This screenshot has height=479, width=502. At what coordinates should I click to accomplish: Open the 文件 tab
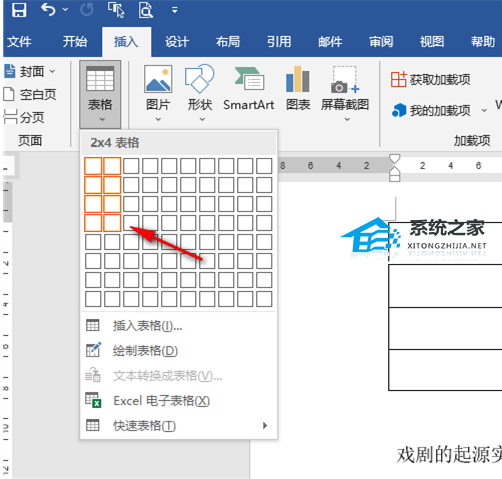point(19,42)
